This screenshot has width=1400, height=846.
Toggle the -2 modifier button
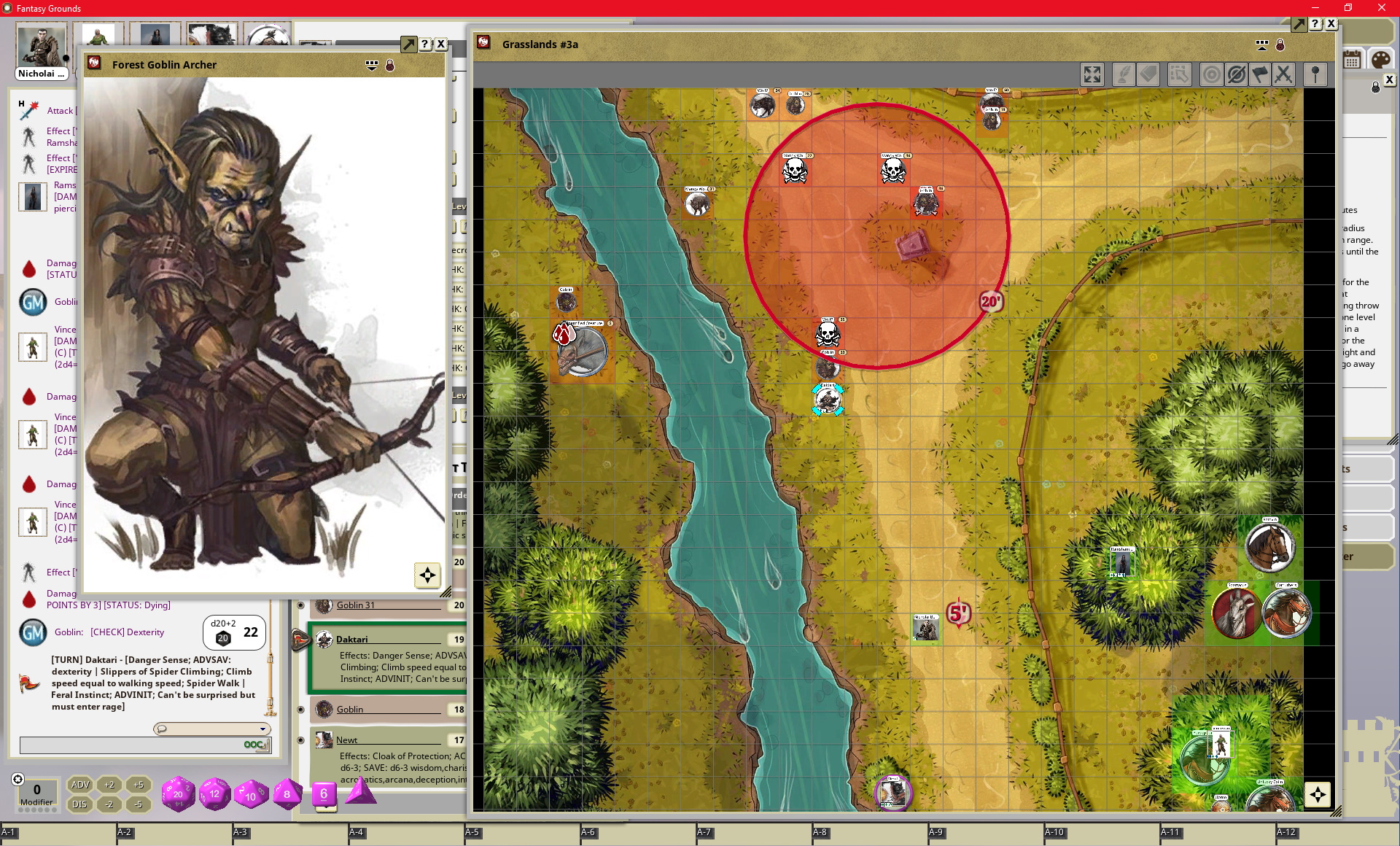(109, 804)
